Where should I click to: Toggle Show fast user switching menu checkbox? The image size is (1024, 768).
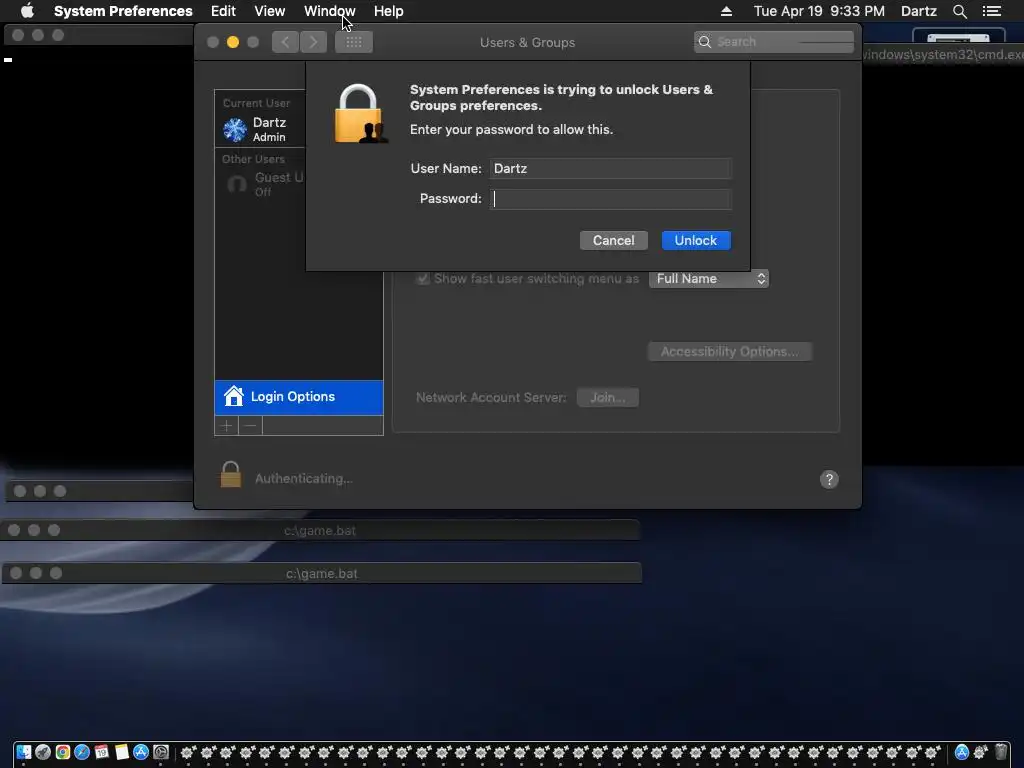(x=423, y=279)
